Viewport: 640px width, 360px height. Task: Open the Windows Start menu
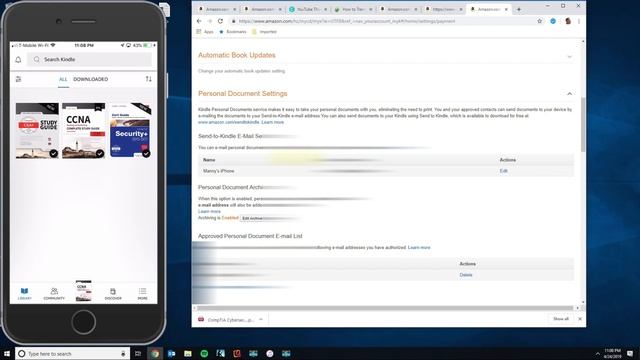(7, 353)
